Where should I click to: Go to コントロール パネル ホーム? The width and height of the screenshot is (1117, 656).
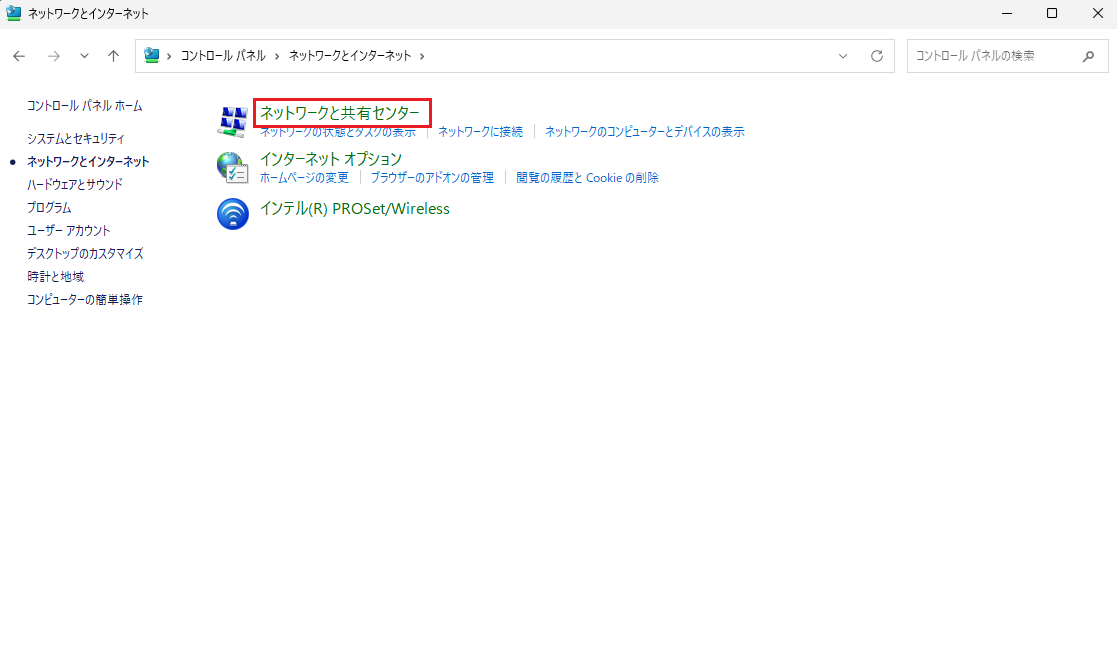coord(84,105)
